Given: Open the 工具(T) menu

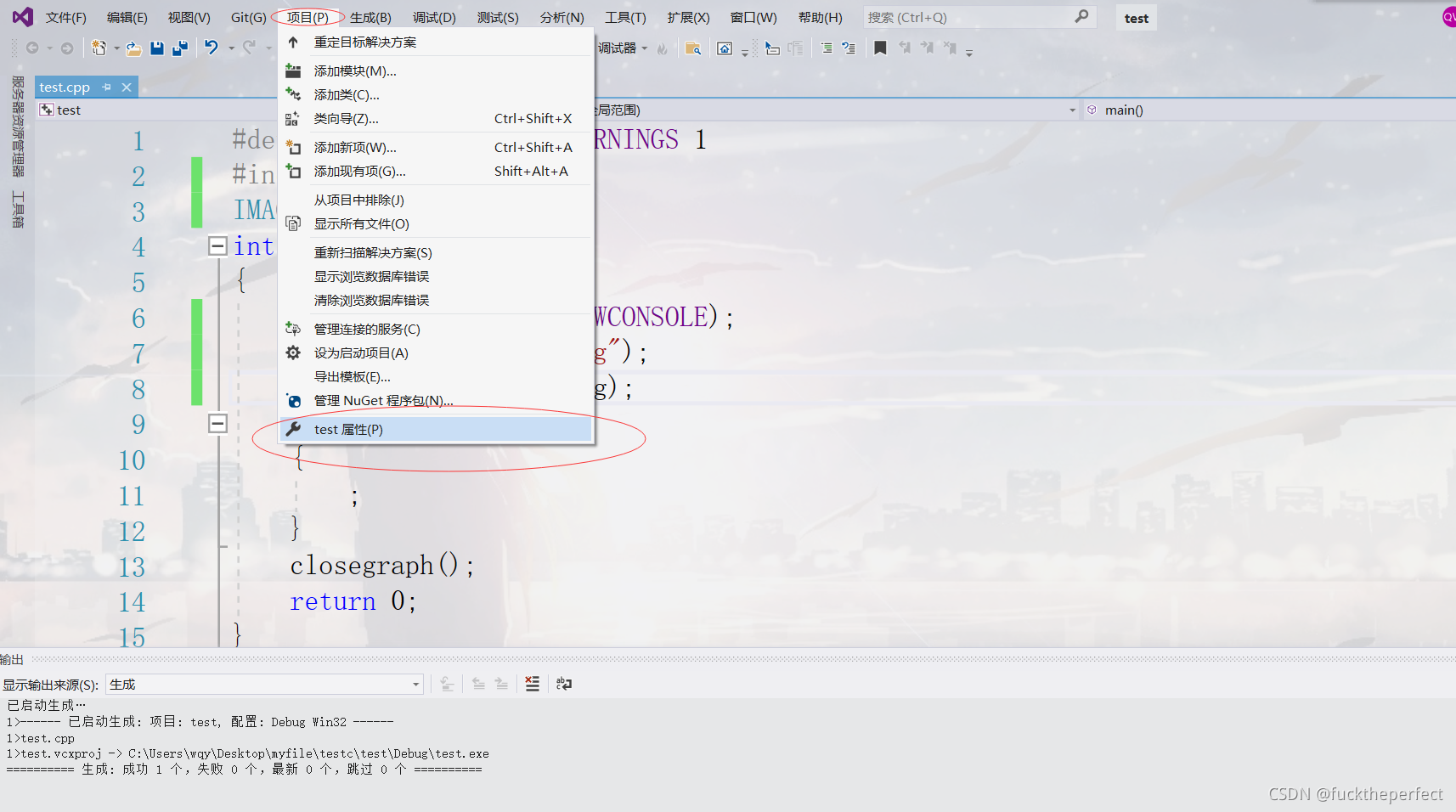Looking at the screenshot, I should [625, 18].
